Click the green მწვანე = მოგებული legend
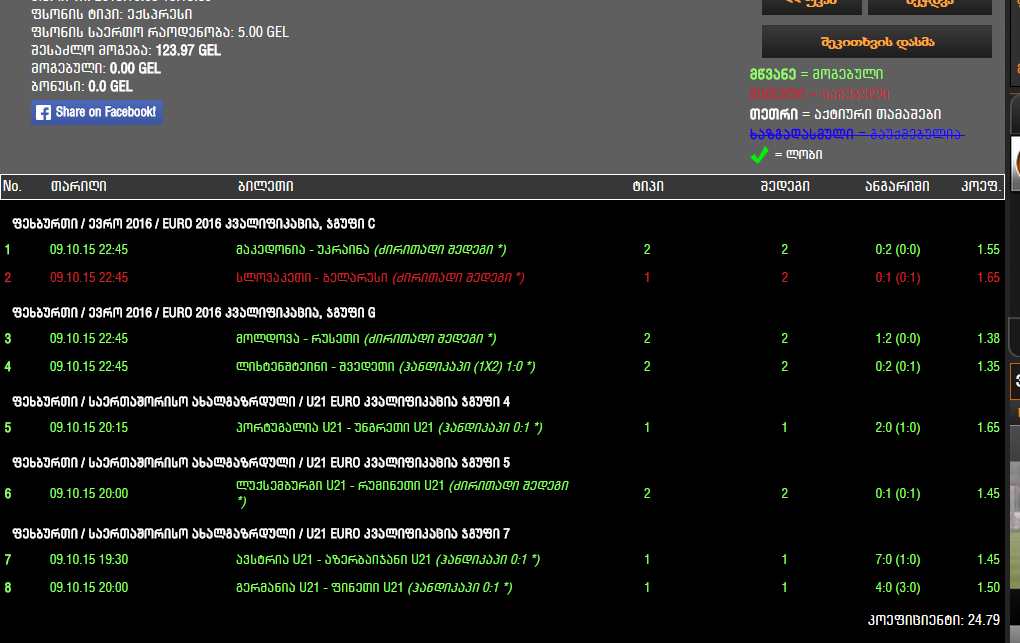Image resolution: width=1020 pixels, height=643 pixels. [x=816, y=74]
